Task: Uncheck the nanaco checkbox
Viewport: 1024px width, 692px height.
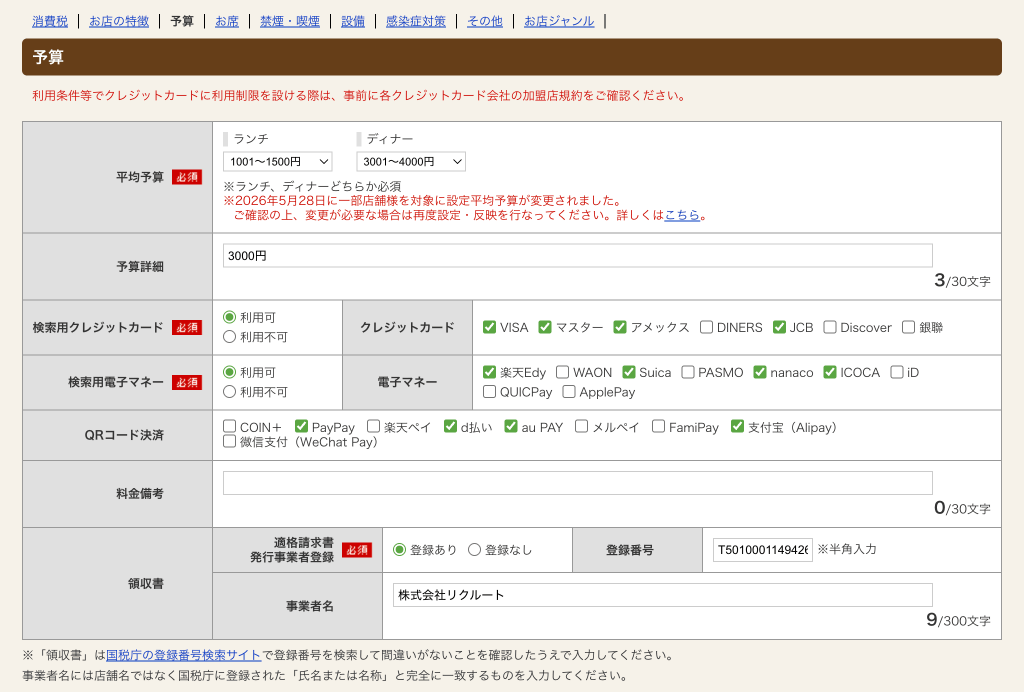Action: click(760, 372)
